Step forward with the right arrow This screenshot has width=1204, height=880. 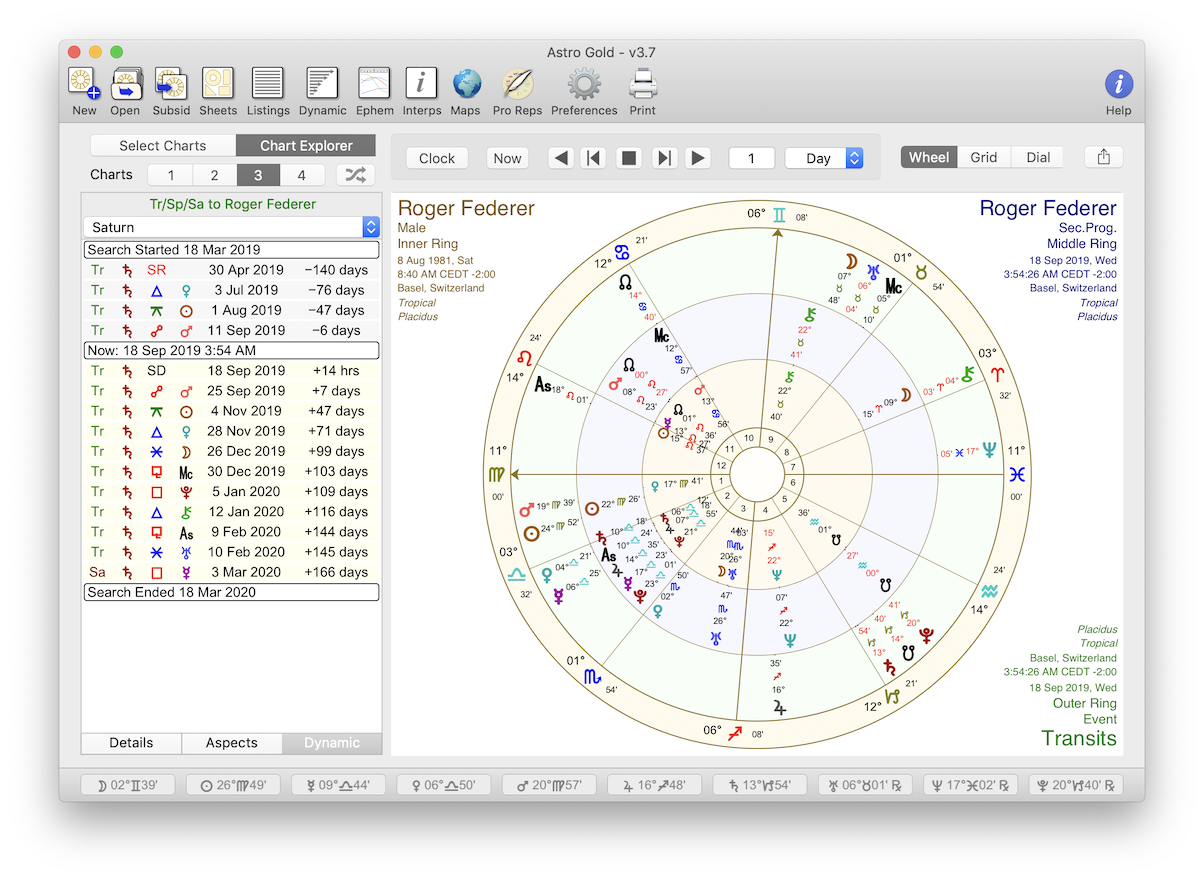[x=698, y=158]
